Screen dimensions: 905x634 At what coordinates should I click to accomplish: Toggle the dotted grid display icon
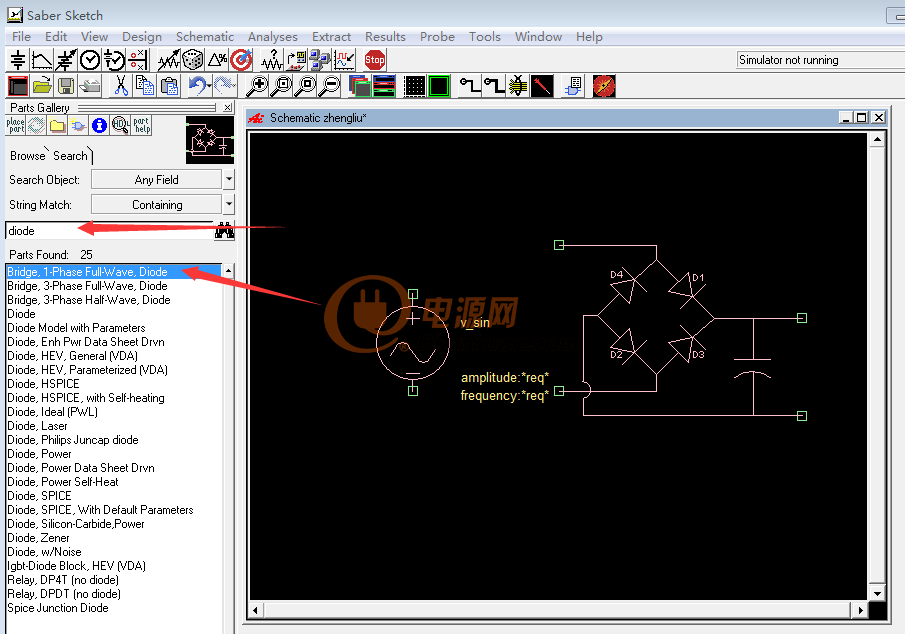pyautogui.click(x=414, y=86)
